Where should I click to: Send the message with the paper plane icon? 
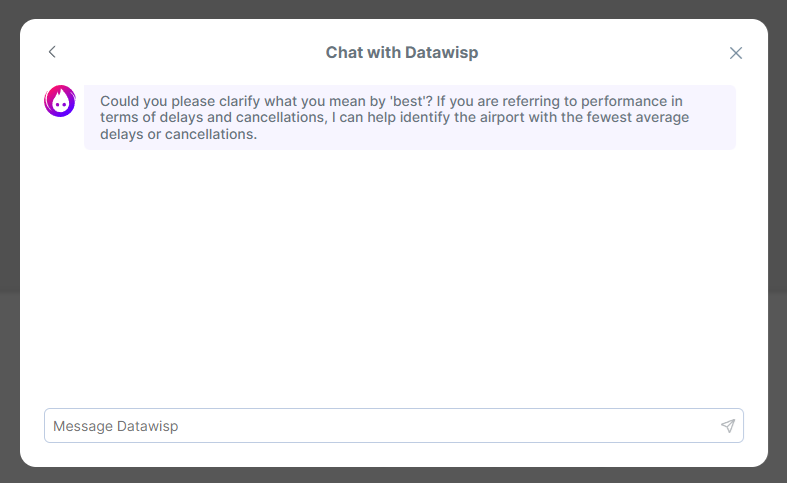[x=727, y=426]
